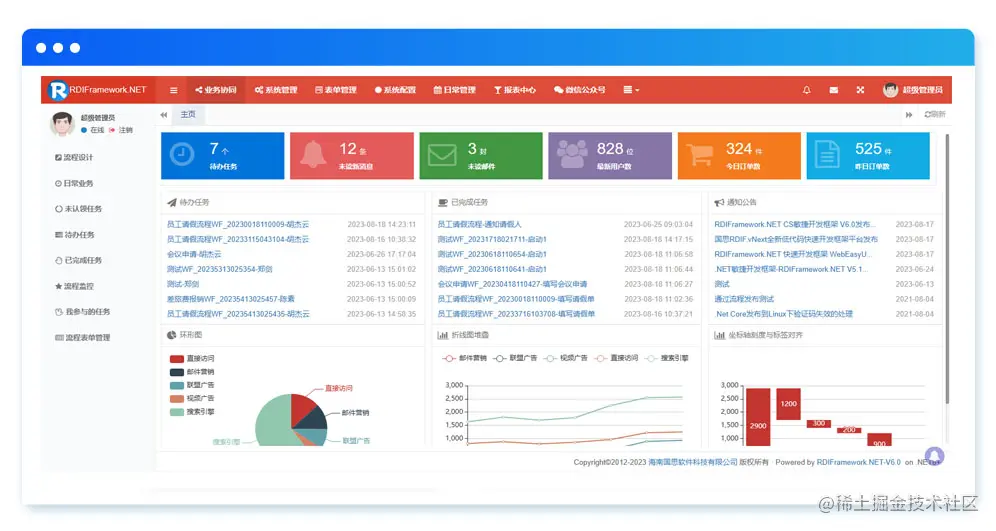Click the bell icon on 未读消息 card

313,154
